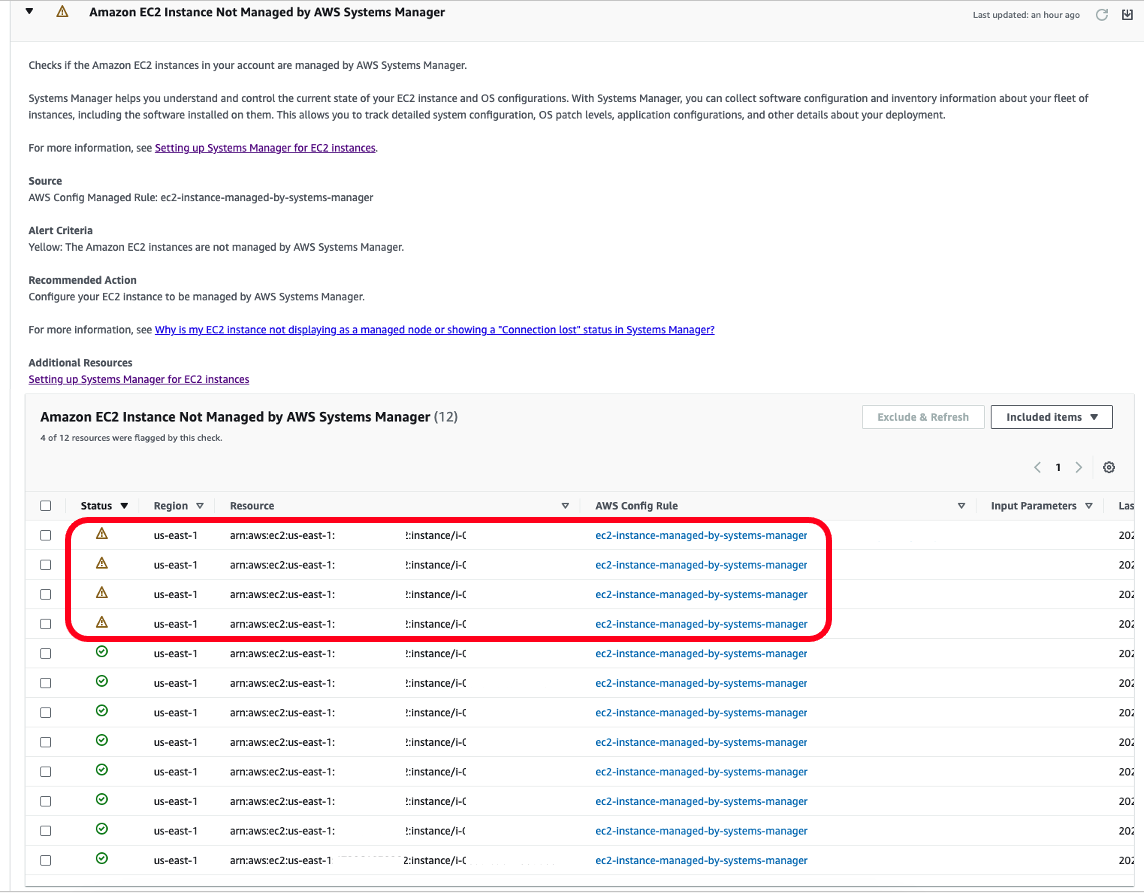Check the box for the second warning-status row
Image resolution: width=1144 pixels, height=893 pixels.
tap(46, 565)
